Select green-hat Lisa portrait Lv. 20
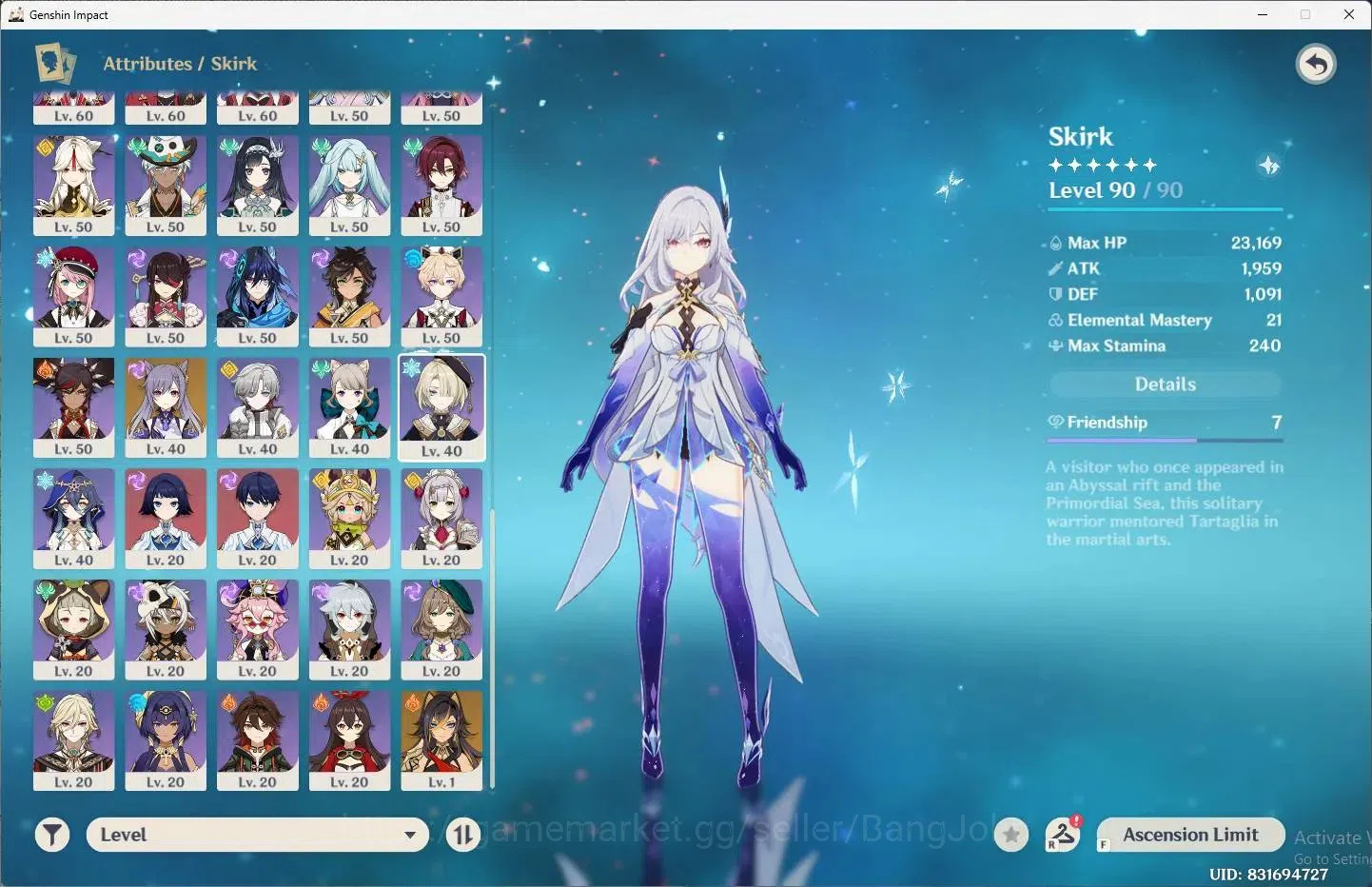This screenshot has height=887, width=1372. point(441,630)
